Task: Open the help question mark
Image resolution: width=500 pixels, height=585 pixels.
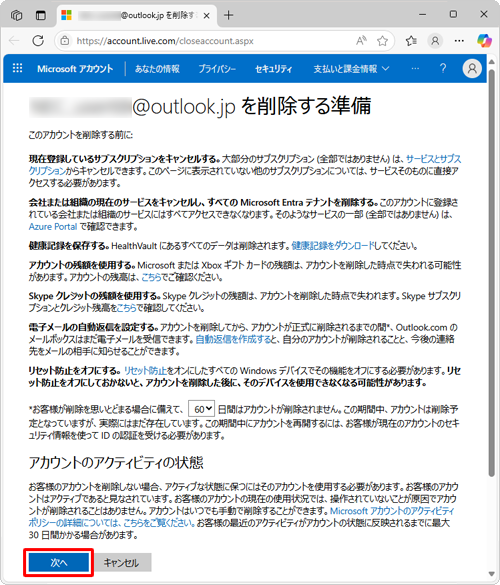Action: click(x=443, y=68)
